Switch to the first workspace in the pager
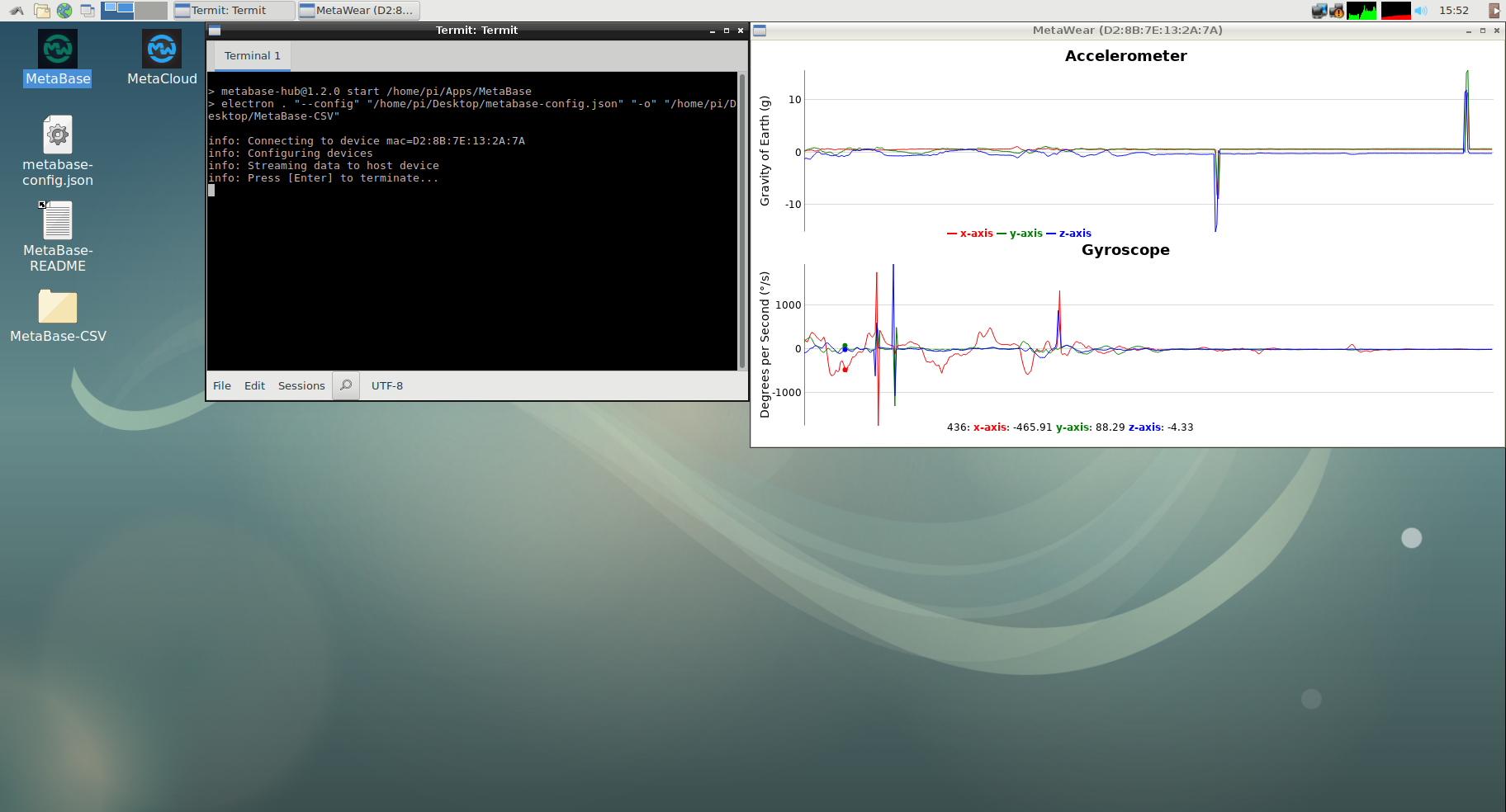The height and width of the screenshot is (812, 1506). coord(117,11)
